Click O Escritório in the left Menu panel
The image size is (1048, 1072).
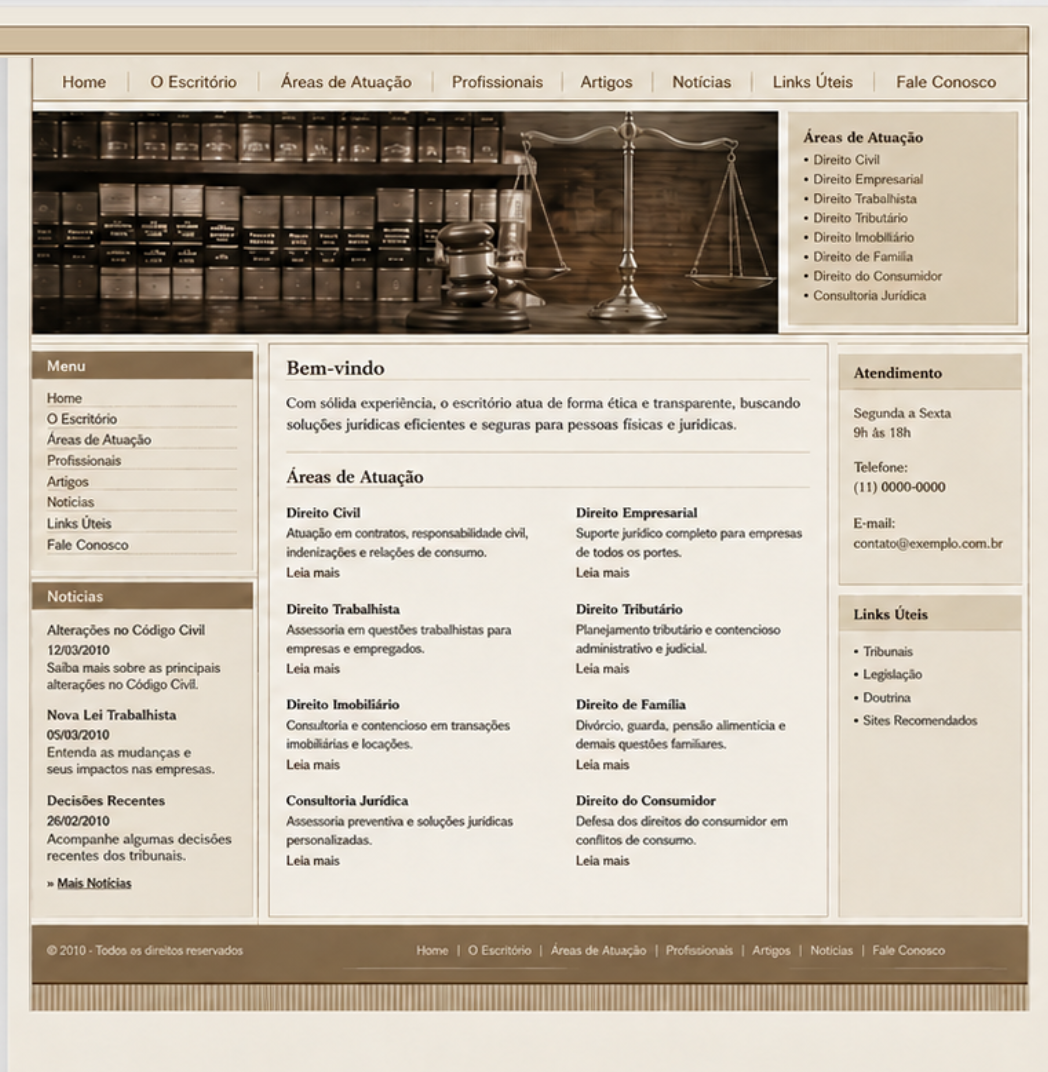[82, 418]
